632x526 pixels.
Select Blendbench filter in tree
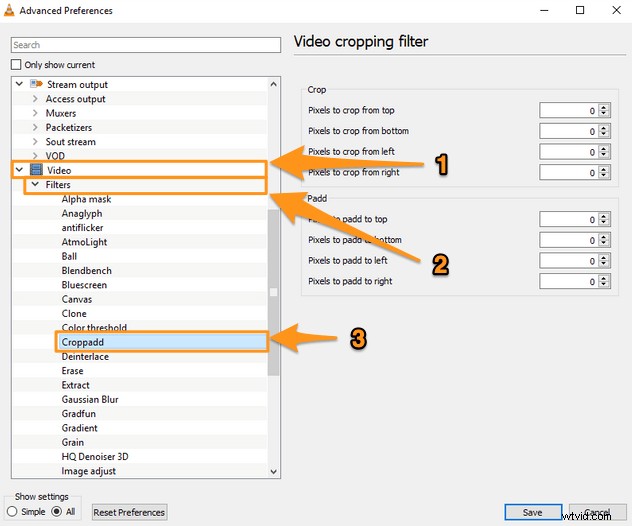pyautogui.click(x=87, y=270)
